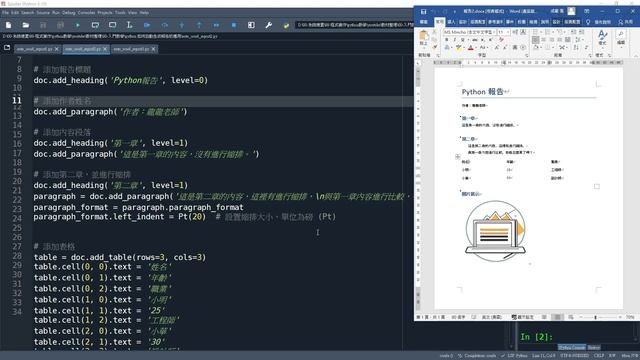Click the In [2]: console prompt

click(x=536, y=337)
